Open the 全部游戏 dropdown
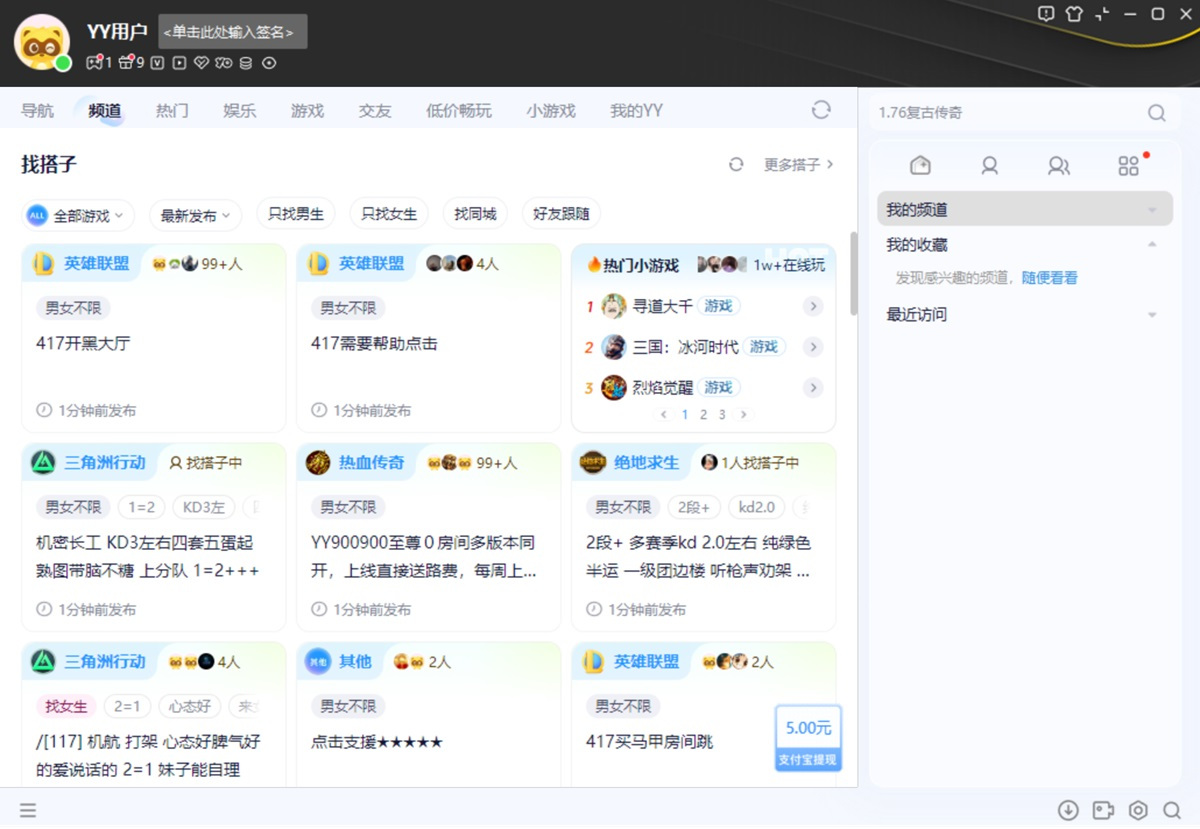1200x829 pixels. [x=78, y=215]
